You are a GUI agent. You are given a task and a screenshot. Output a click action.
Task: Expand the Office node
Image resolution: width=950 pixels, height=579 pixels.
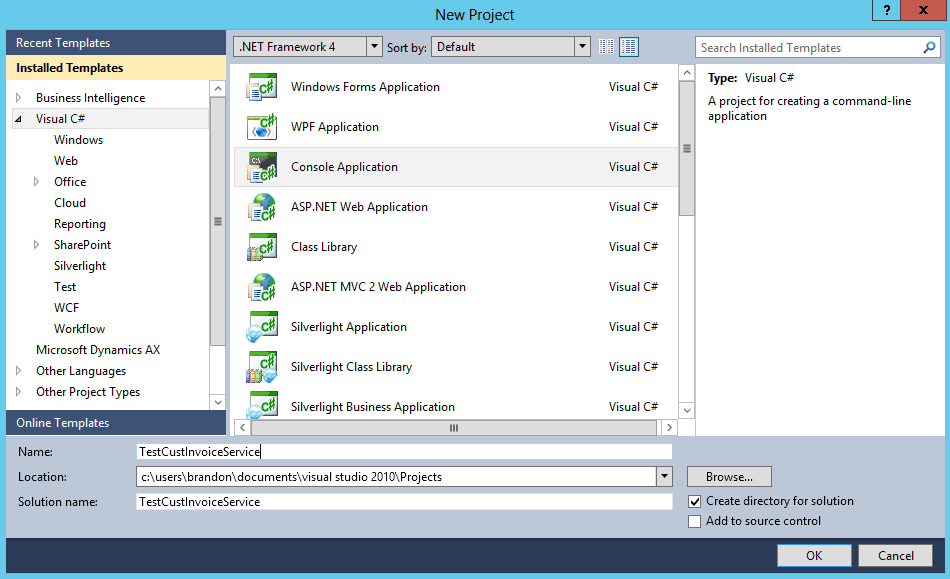tap(36, 182)
